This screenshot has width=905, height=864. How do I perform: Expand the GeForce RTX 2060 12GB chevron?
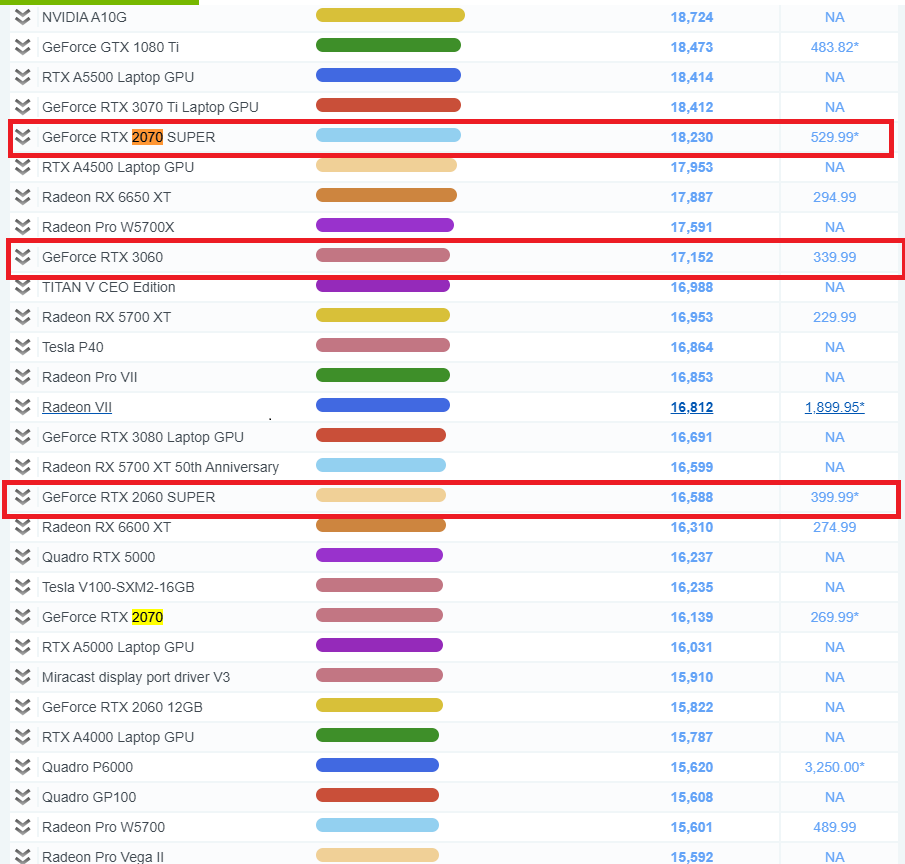(23, 708)
